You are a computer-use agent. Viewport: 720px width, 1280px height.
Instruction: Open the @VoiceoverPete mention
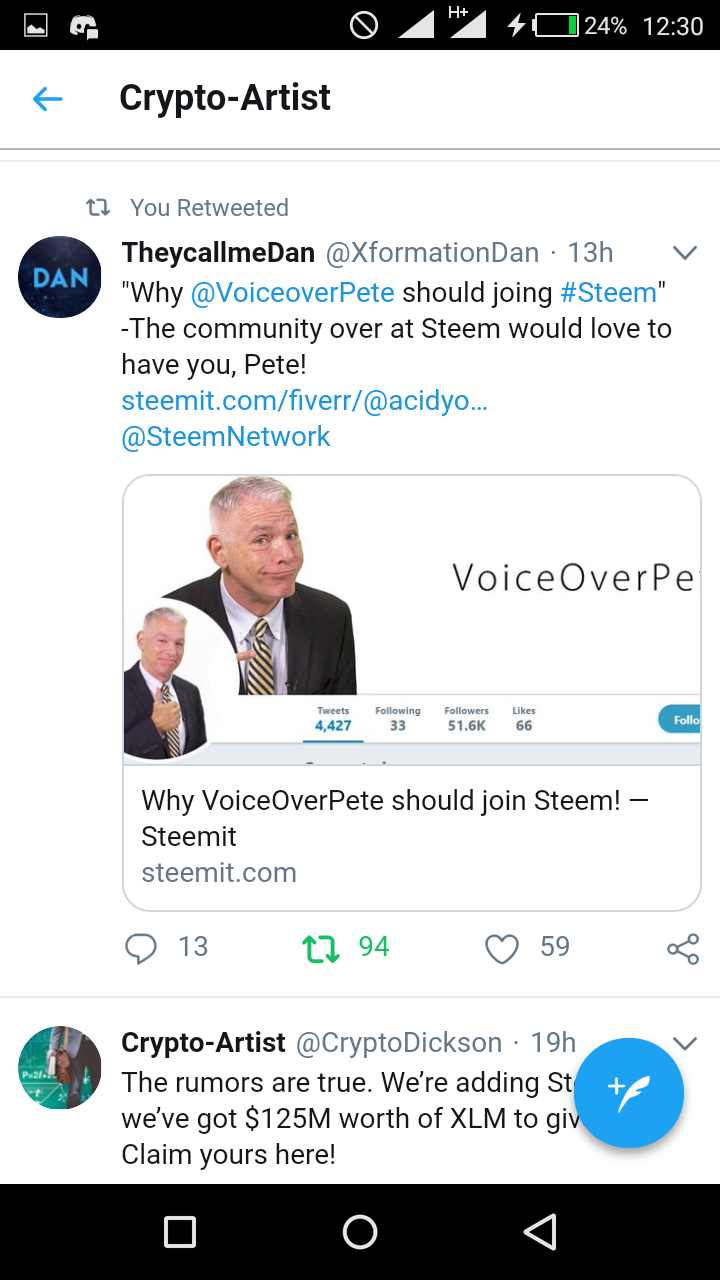(x=293, y=292)
